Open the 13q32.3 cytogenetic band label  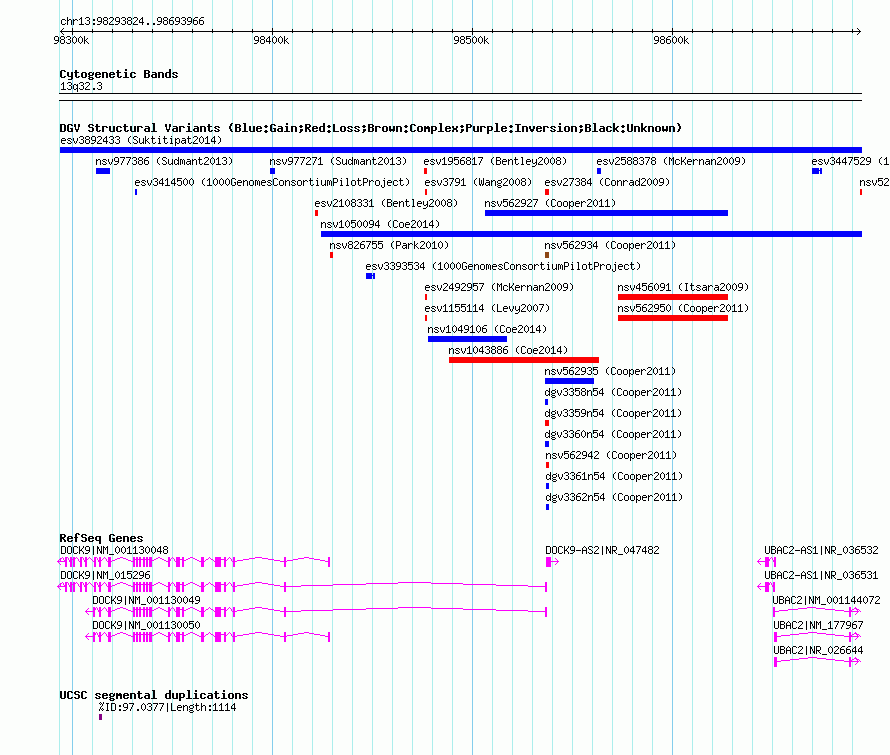81,86
